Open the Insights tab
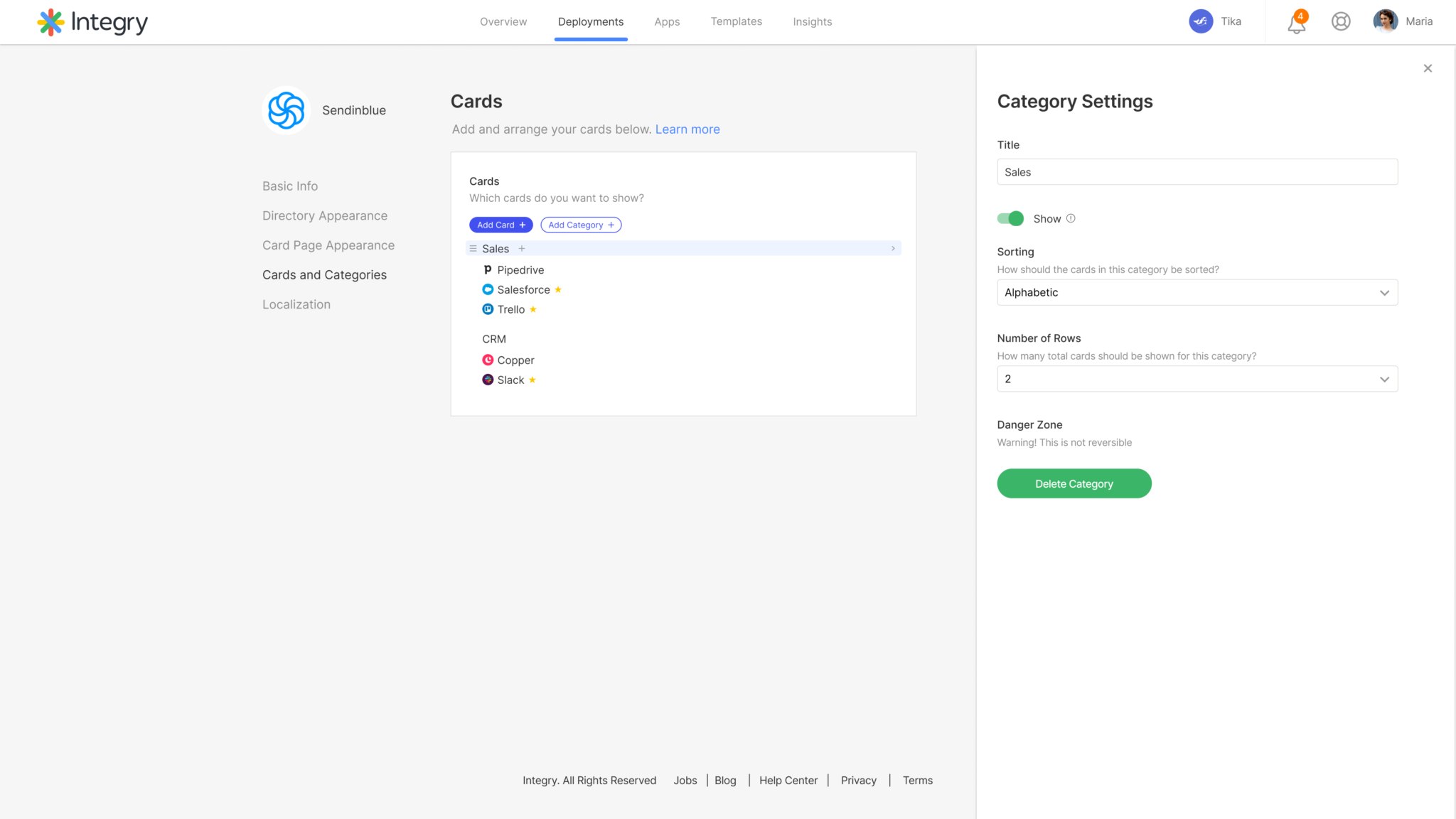 coord(813,22)
